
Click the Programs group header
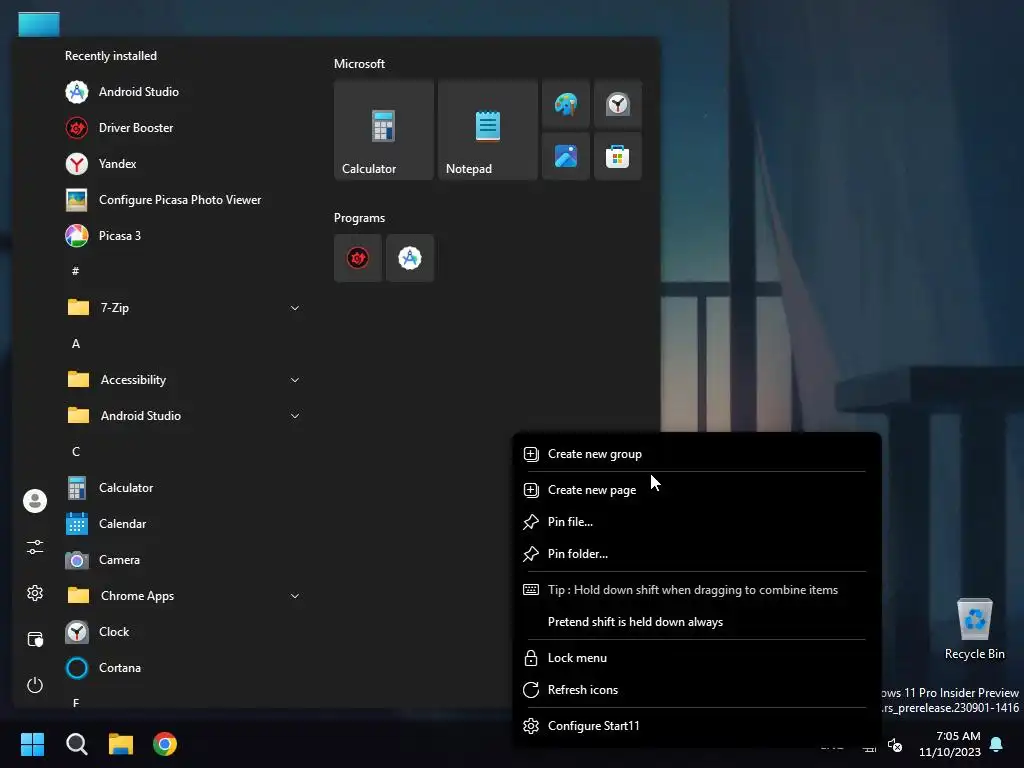pyautogui.click(x=359, y=218)
